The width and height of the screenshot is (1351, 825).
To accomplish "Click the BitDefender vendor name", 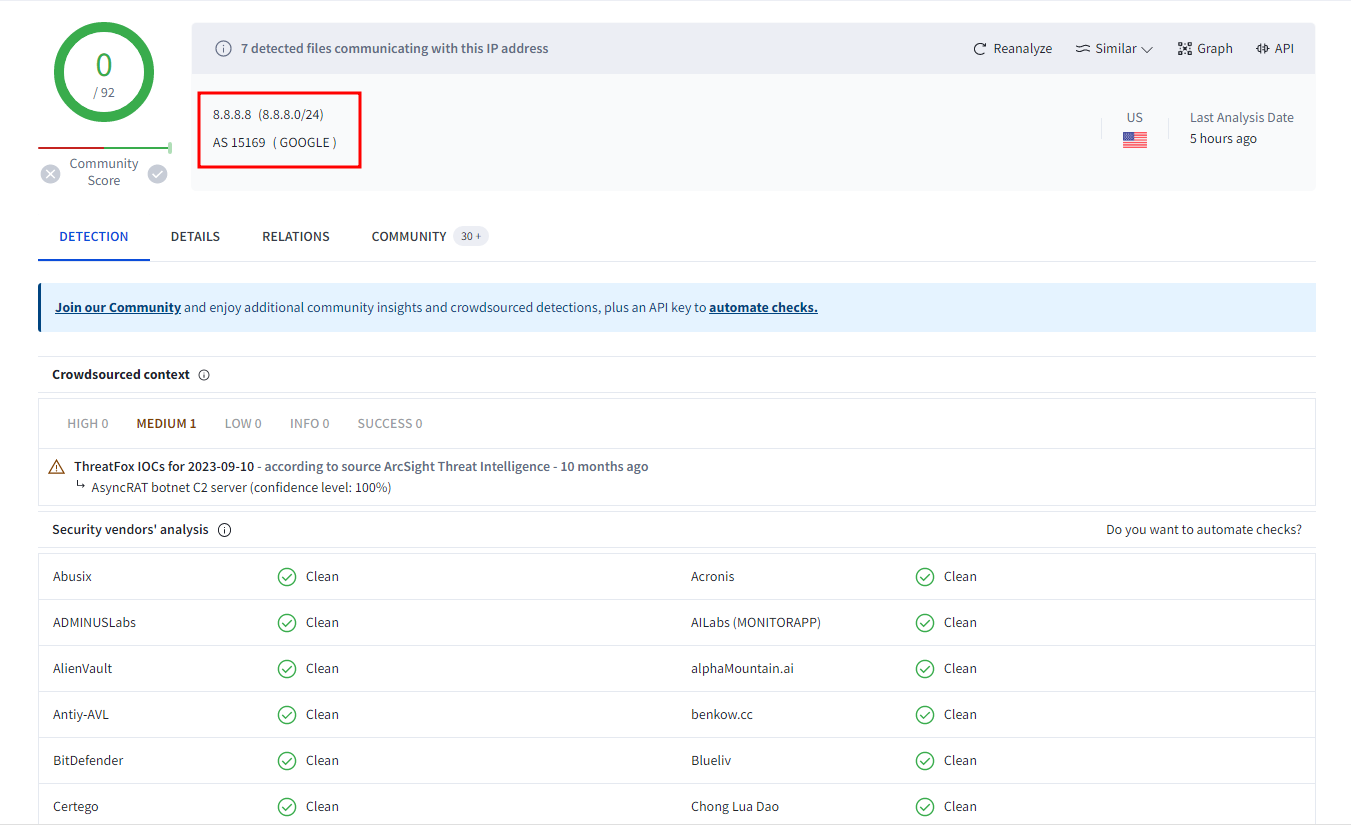I will tap(88, 760).
